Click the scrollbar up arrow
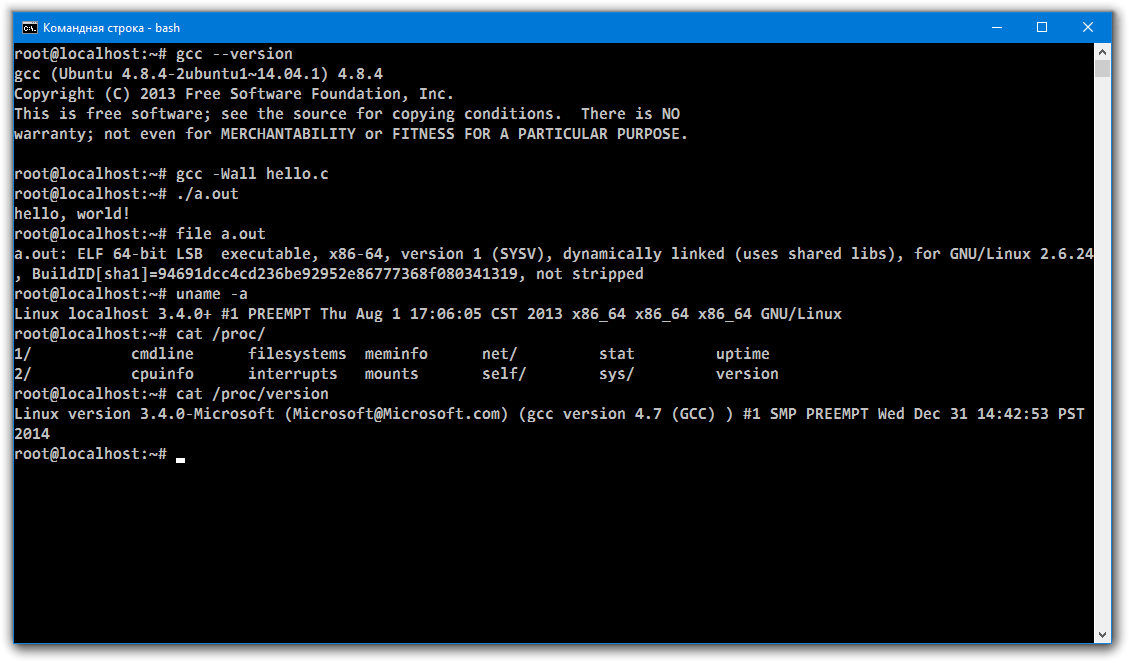The width and height of the screenshot is (1129, 663). click(x=1102, y=51)
